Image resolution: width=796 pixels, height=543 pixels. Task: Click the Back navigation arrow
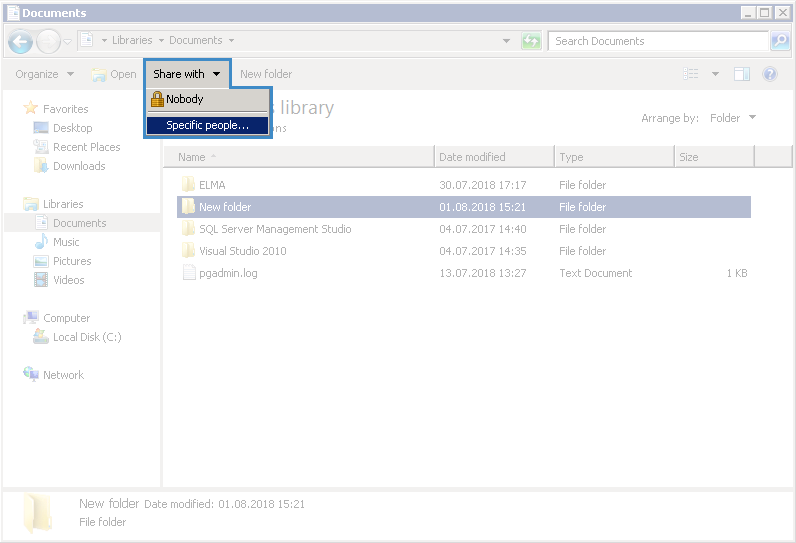(x=20, y=41)
